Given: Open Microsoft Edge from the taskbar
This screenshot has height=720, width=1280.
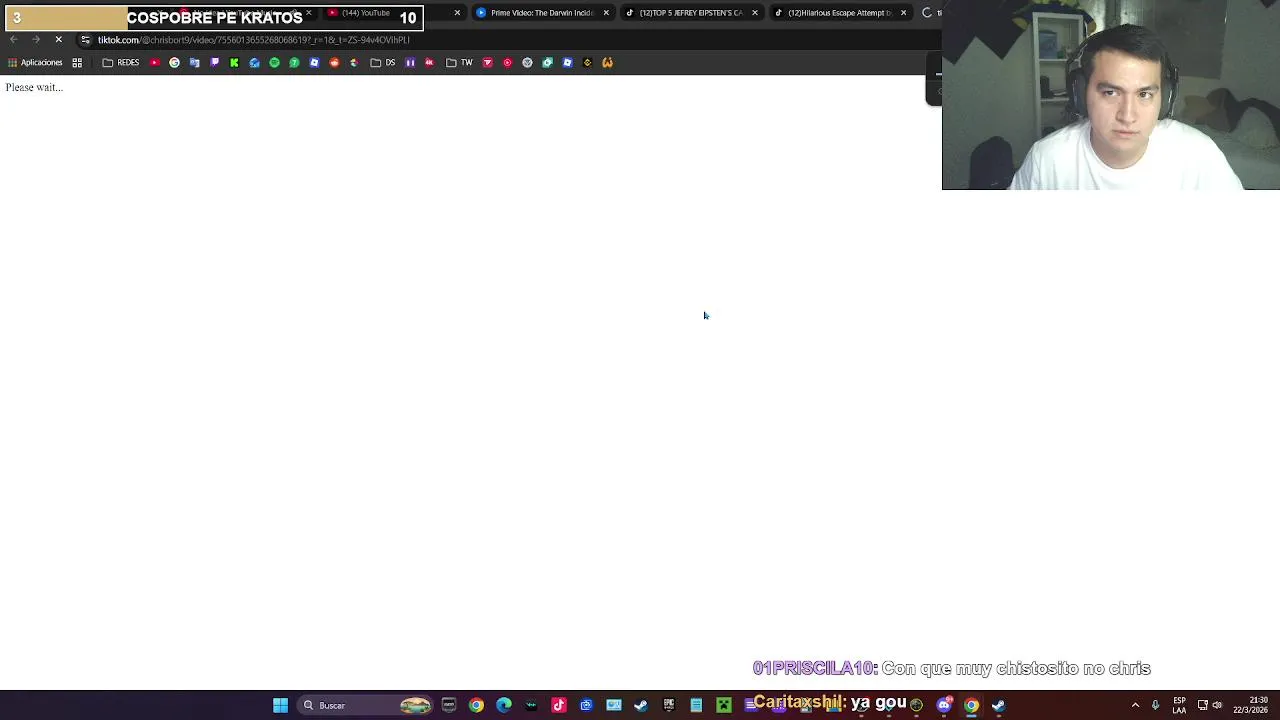Looking at the screenshot, I should click(x=504, y=705).
